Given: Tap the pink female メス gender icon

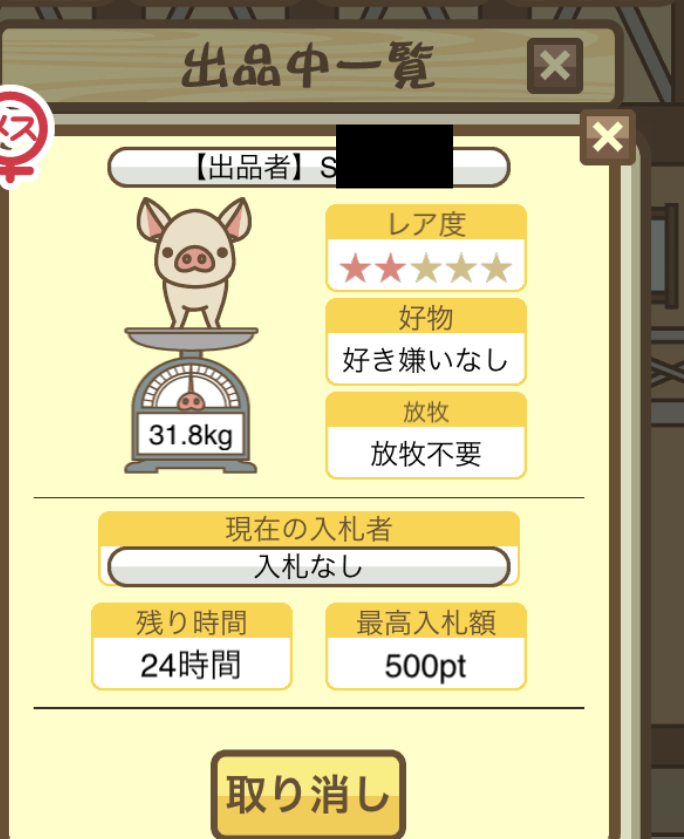Looking at the screenshot, I should (21, 136).
